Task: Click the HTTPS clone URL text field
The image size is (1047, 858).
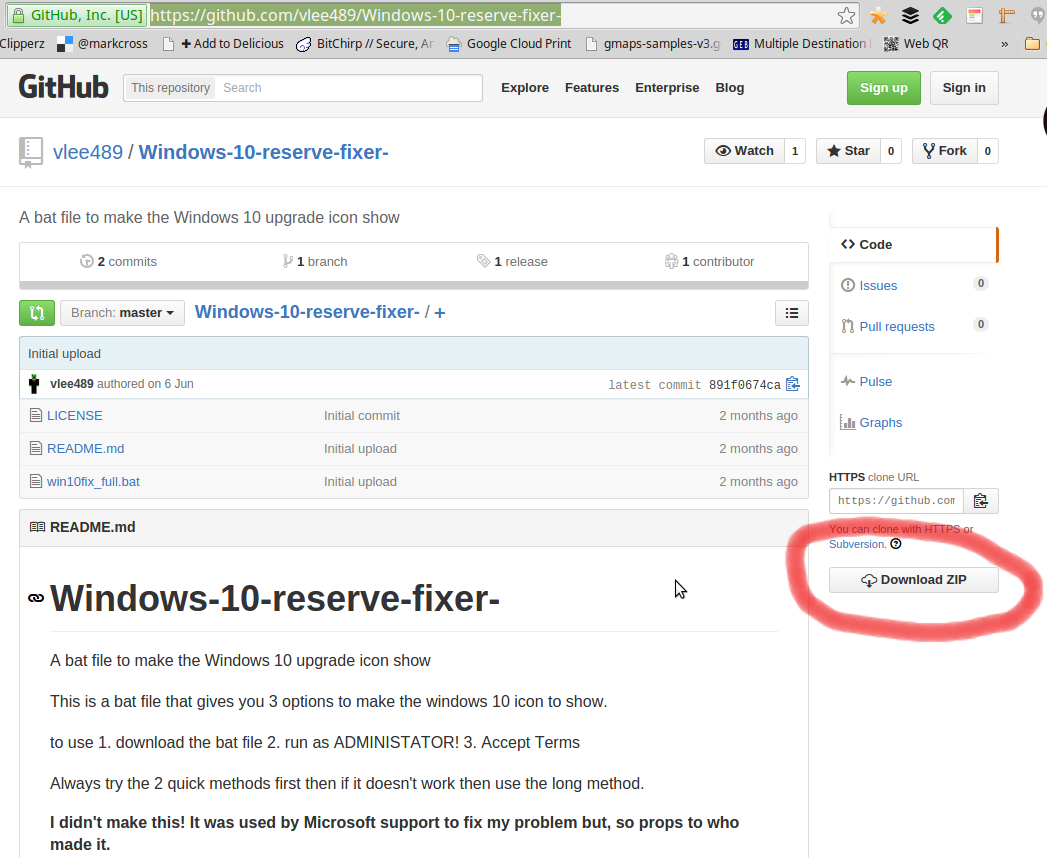Action: coord(896,501)
